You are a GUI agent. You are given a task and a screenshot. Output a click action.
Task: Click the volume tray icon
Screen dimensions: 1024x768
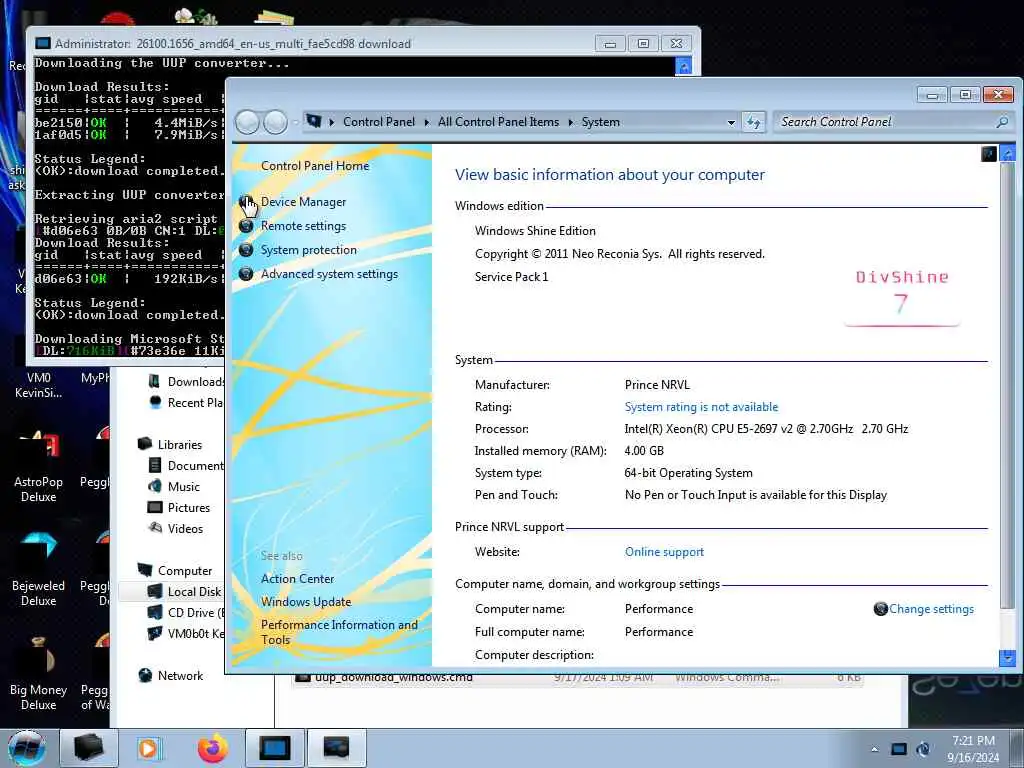(x=923, y=749)
